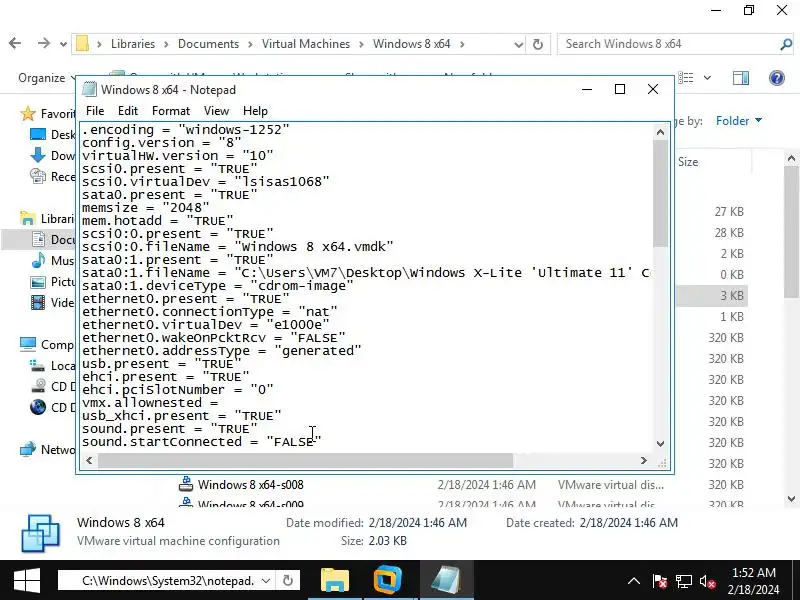Open the Notepad View menu
This screenshot has width=800, height=600.
[216, 111]
